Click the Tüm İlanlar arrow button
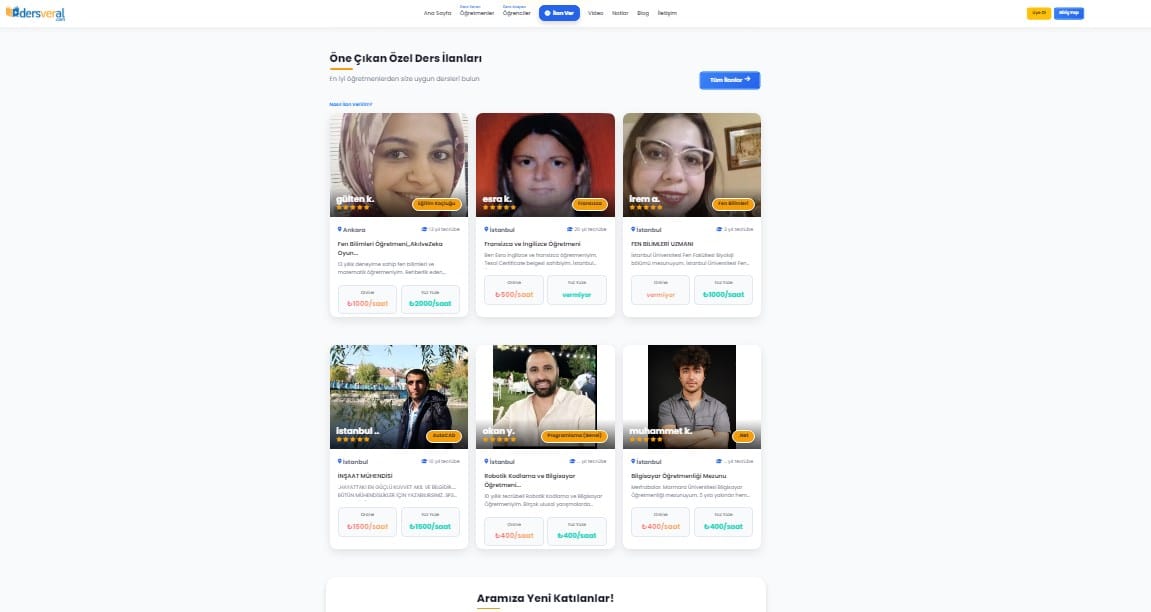The height and width of the screenshot is (612, 1151). 730,80
